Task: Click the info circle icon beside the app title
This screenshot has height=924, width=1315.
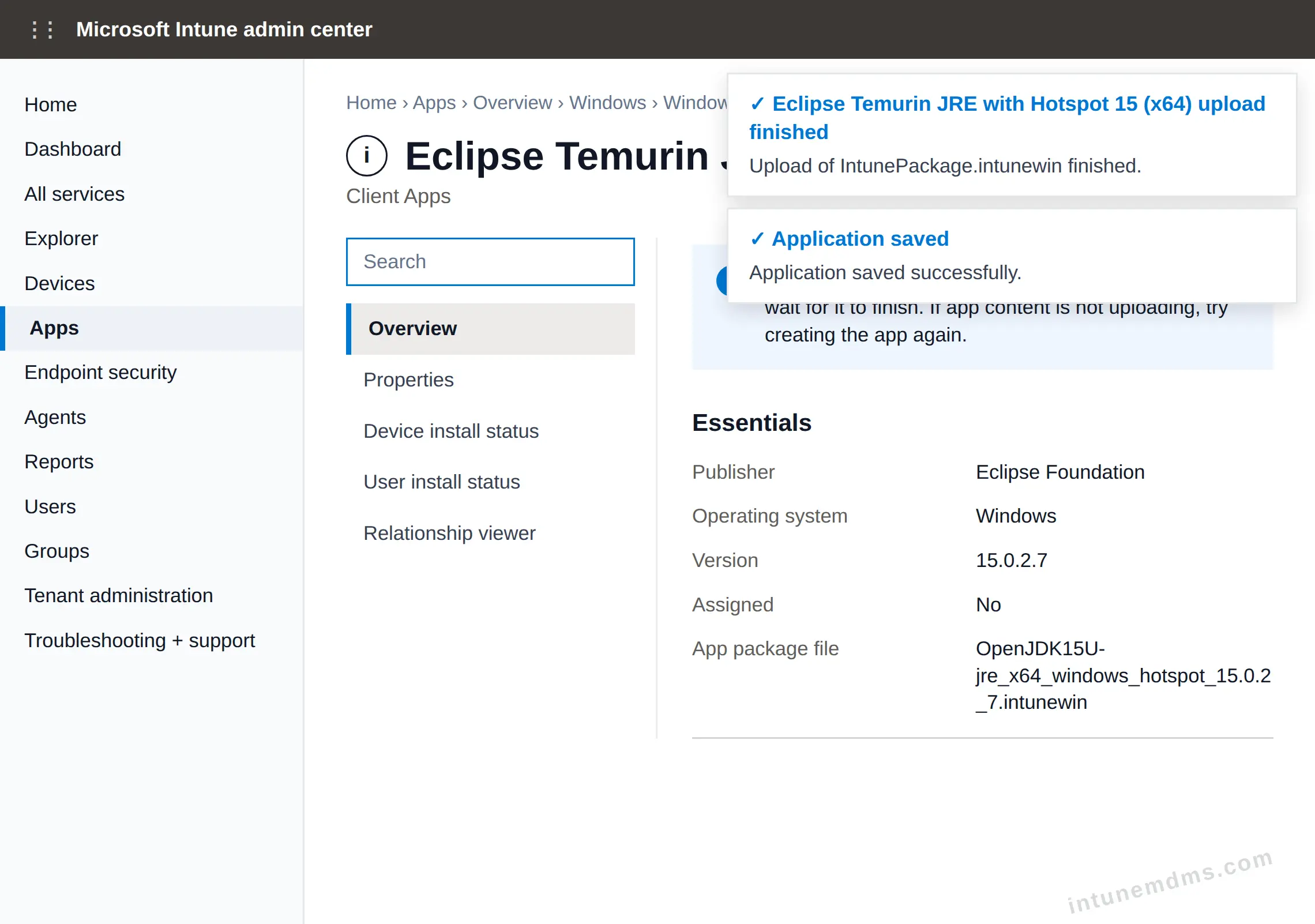Action: (366, 156)
